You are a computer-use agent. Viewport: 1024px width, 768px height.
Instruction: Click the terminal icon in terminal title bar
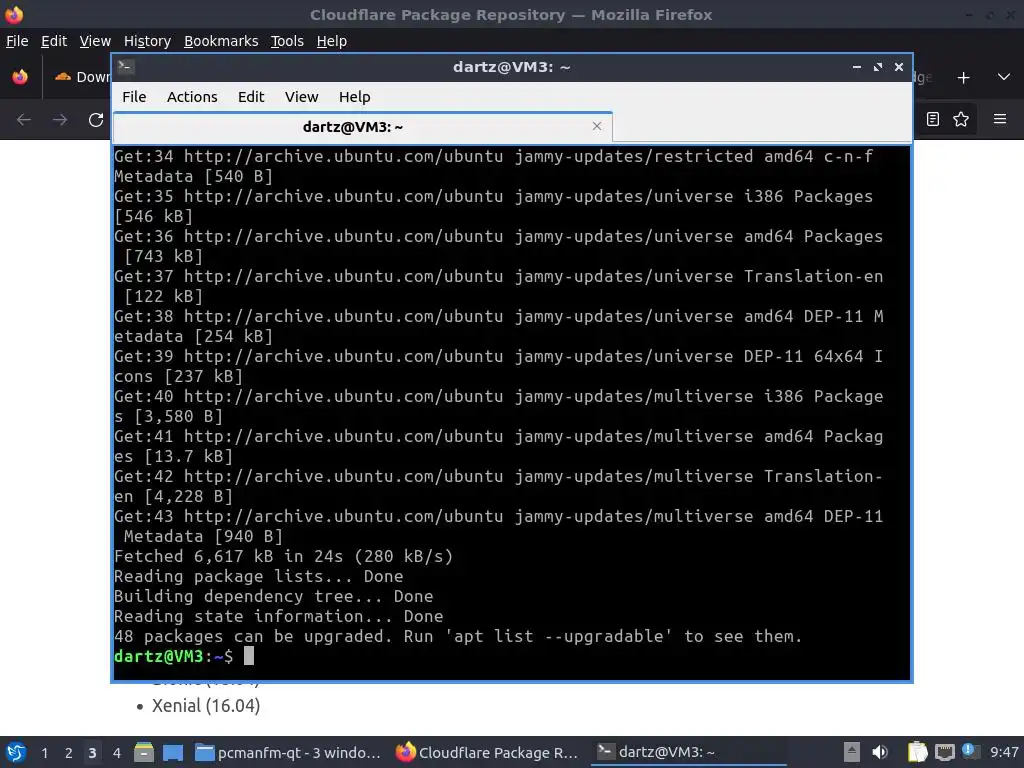coord(126,67)
